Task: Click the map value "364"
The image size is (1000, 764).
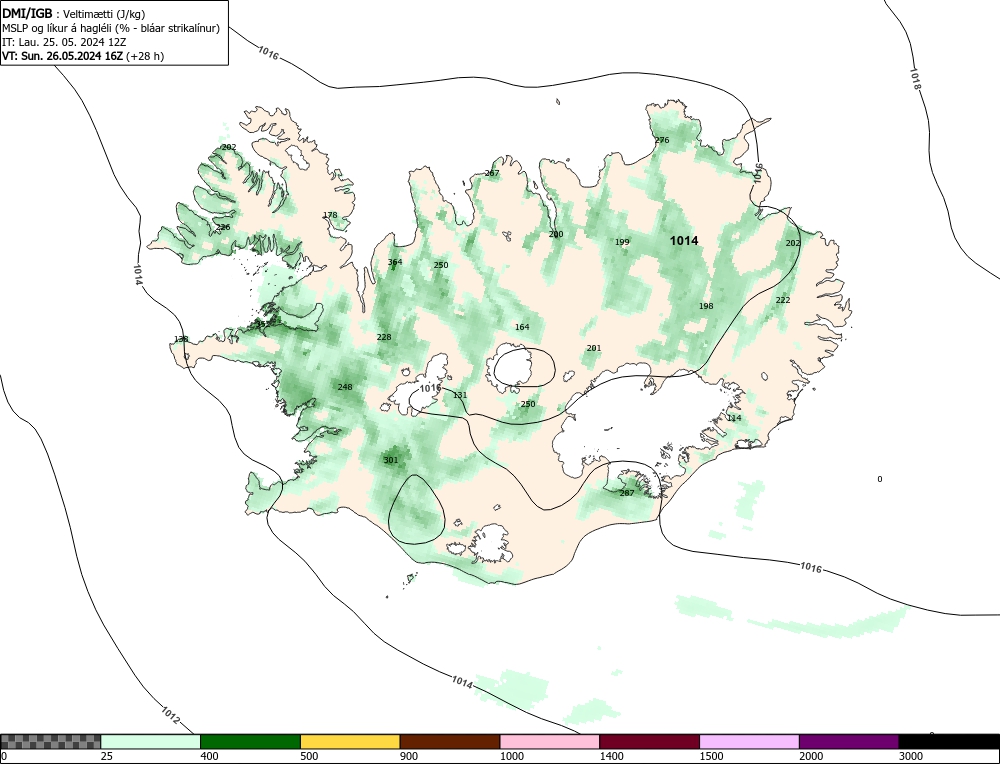Action: pyautogui.click(x=395, y=262)
